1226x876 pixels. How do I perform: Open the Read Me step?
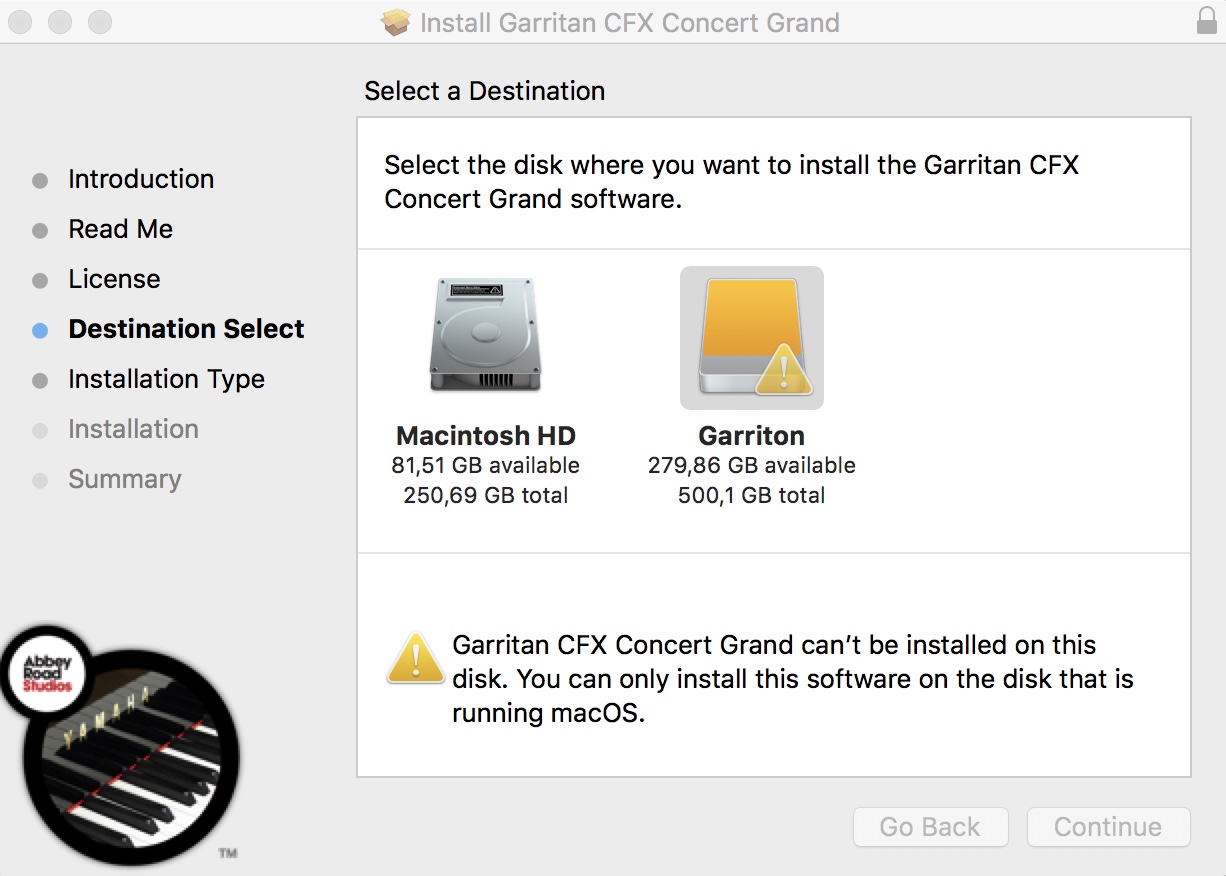120,229
